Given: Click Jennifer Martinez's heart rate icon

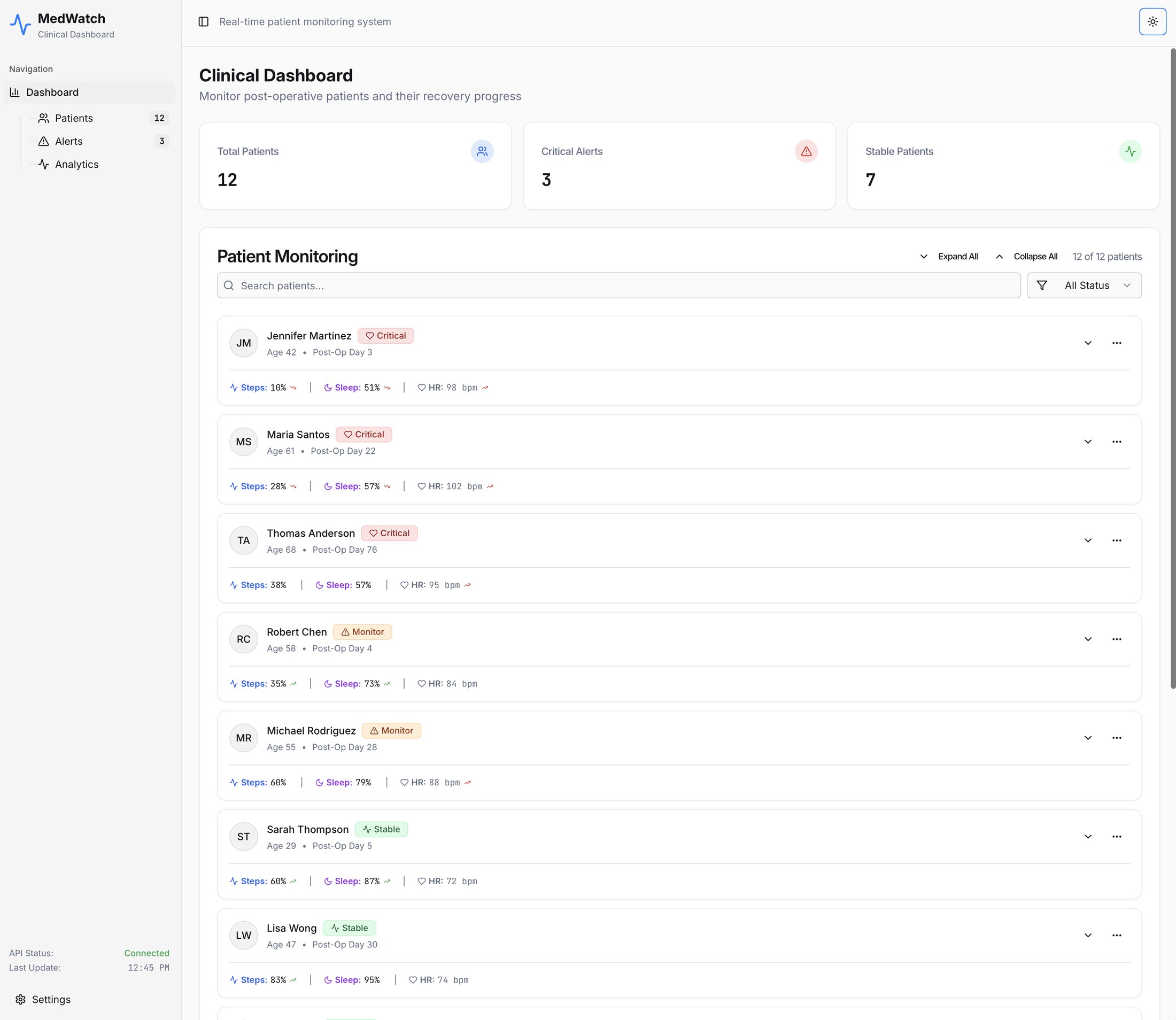Looking at the screenshot, I should click(421, 388).
